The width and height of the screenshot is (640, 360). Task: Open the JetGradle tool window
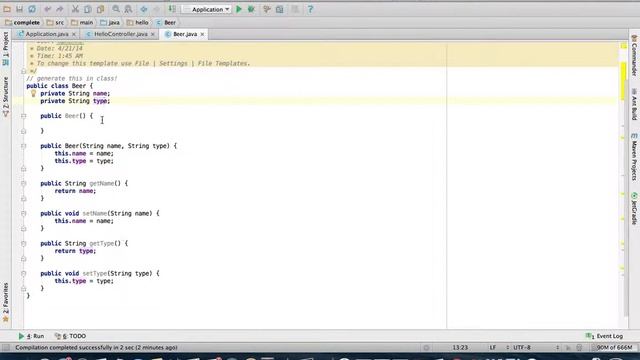pos(634,209)
